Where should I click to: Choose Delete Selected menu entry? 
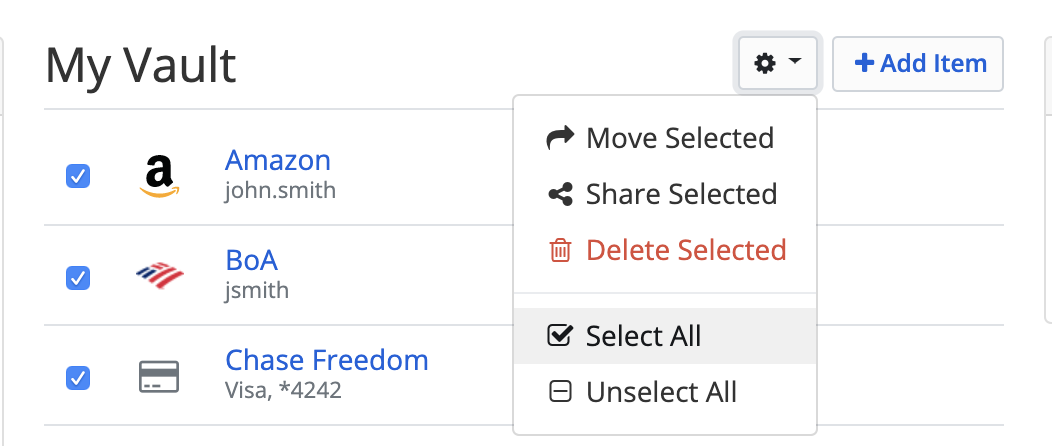tap(686, 250)
